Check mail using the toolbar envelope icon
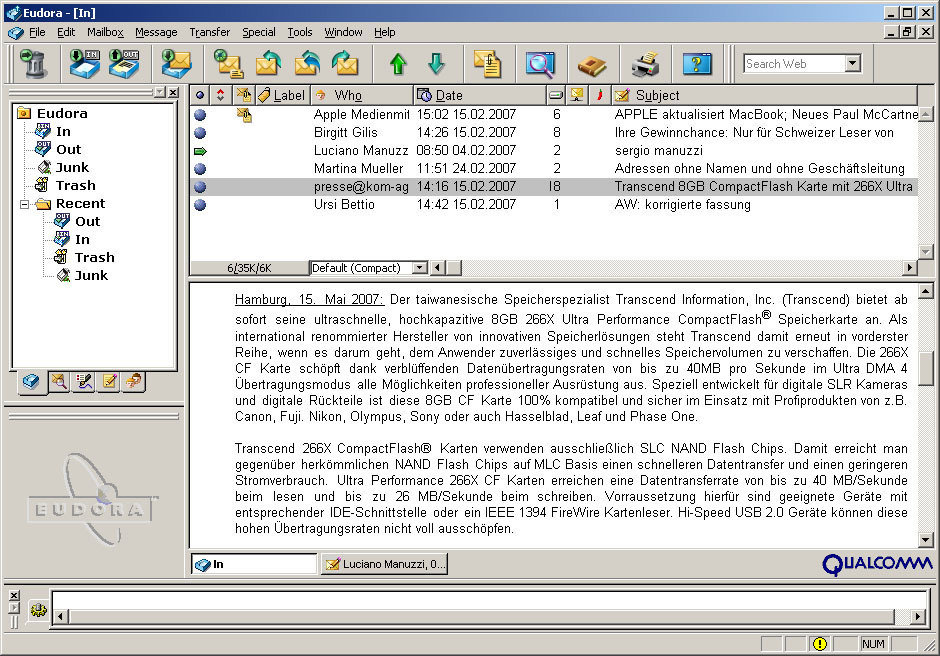Image resolution: width=940 pixels, height=656 pixels. 176,64
